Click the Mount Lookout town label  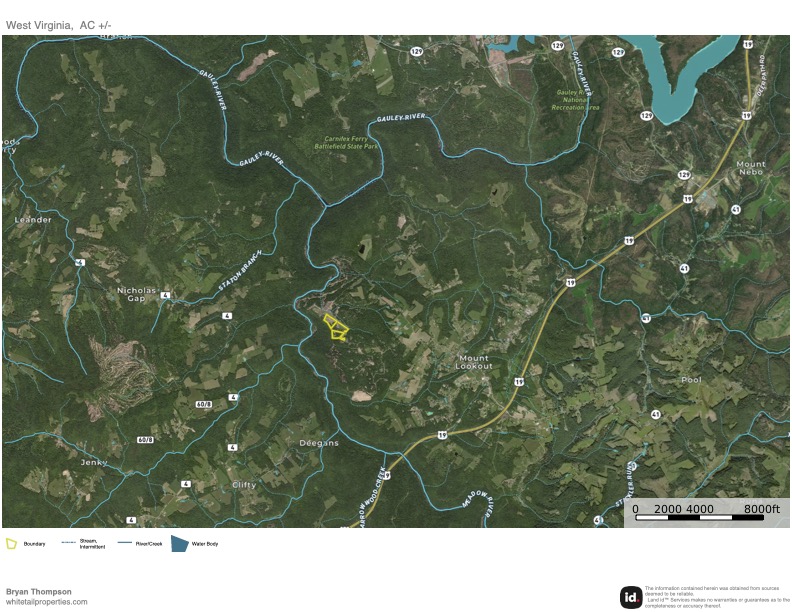pyautogui.click(x=474, y=362)
